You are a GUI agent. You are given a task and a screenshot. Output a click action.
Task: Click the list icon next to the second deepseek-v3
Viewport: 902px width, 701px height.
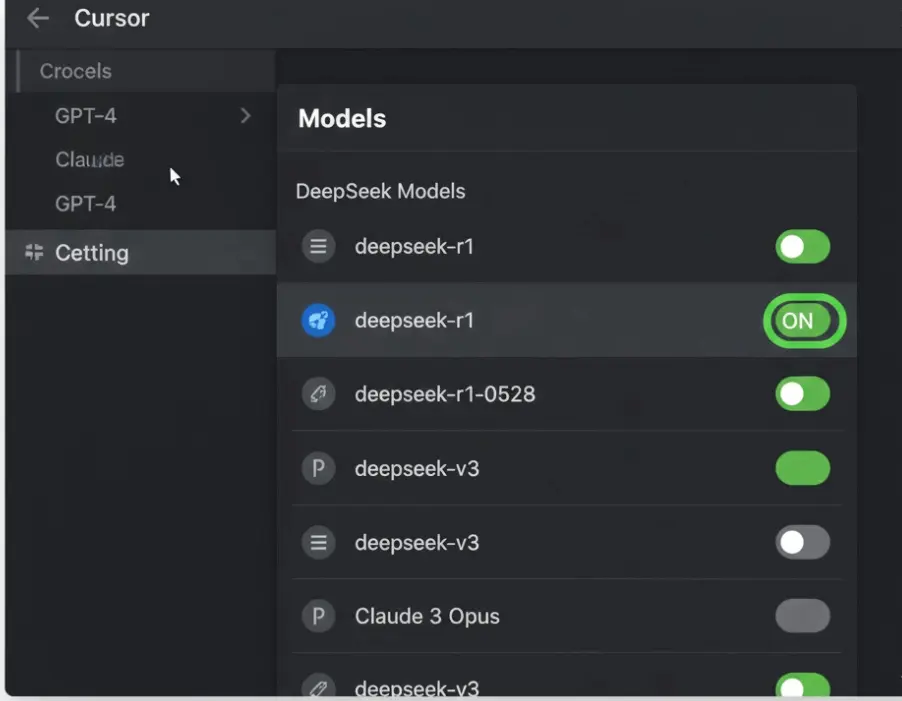318,542
